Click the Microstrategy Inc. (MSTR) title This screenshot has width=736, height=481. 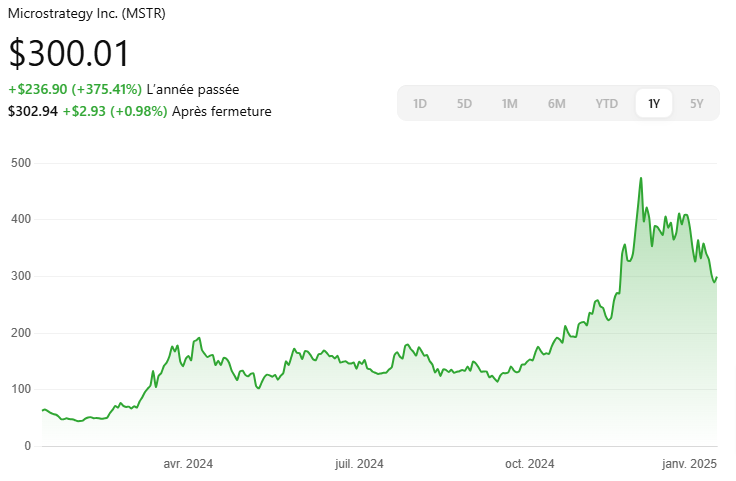click(x=87, y=14)
